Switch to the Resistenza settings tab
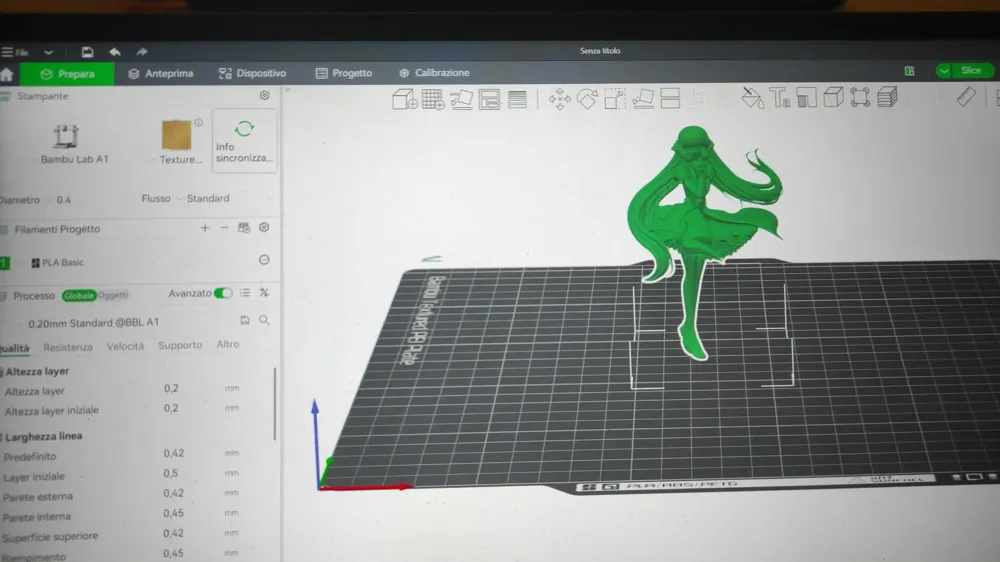The image size is (1000, 562). point(68,347)
